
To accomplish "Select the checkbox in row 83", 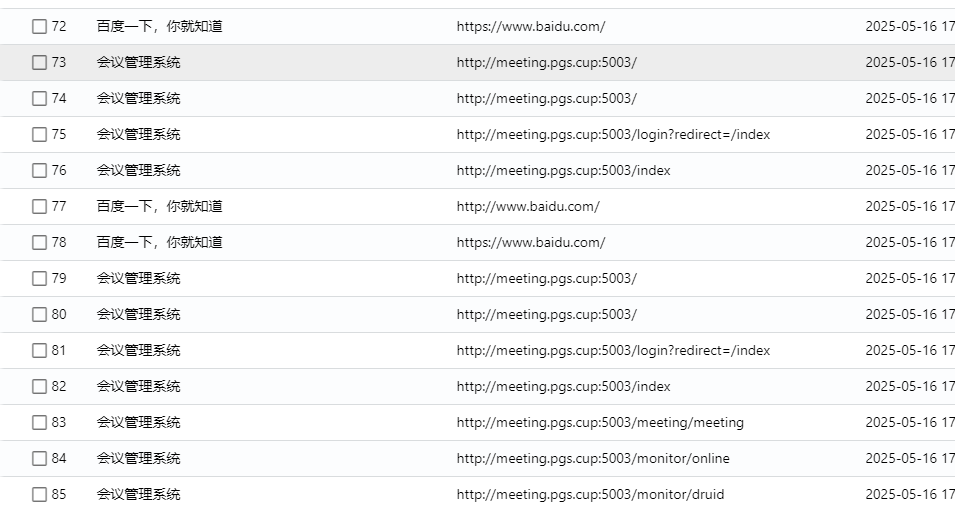I will click(x=39, y=422).
